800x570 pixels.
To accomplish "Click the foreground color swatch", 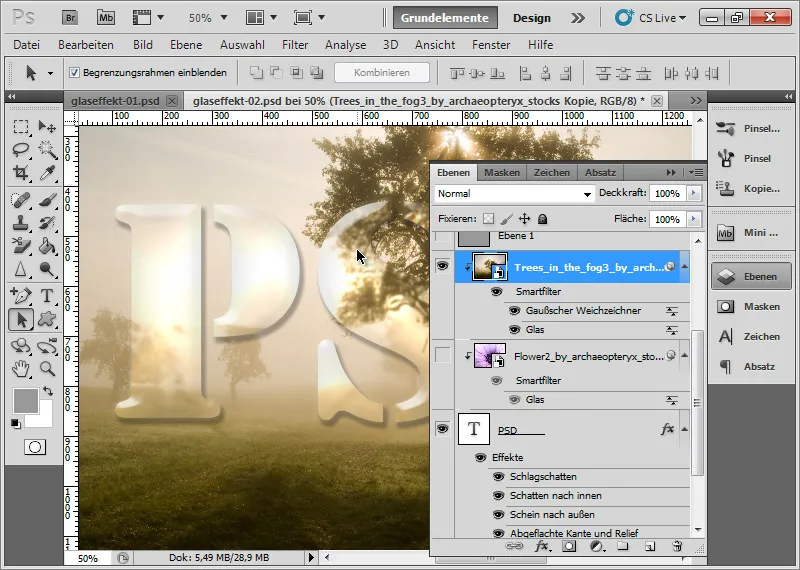I will pyautogui.click(x=25, y=400).
